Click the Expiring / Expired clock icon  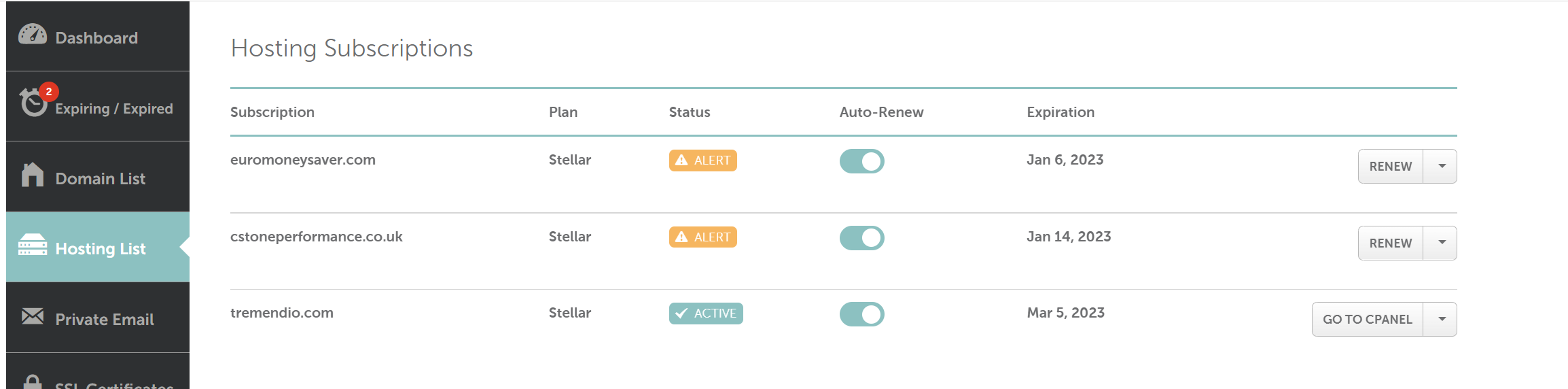tap(33, 103)
